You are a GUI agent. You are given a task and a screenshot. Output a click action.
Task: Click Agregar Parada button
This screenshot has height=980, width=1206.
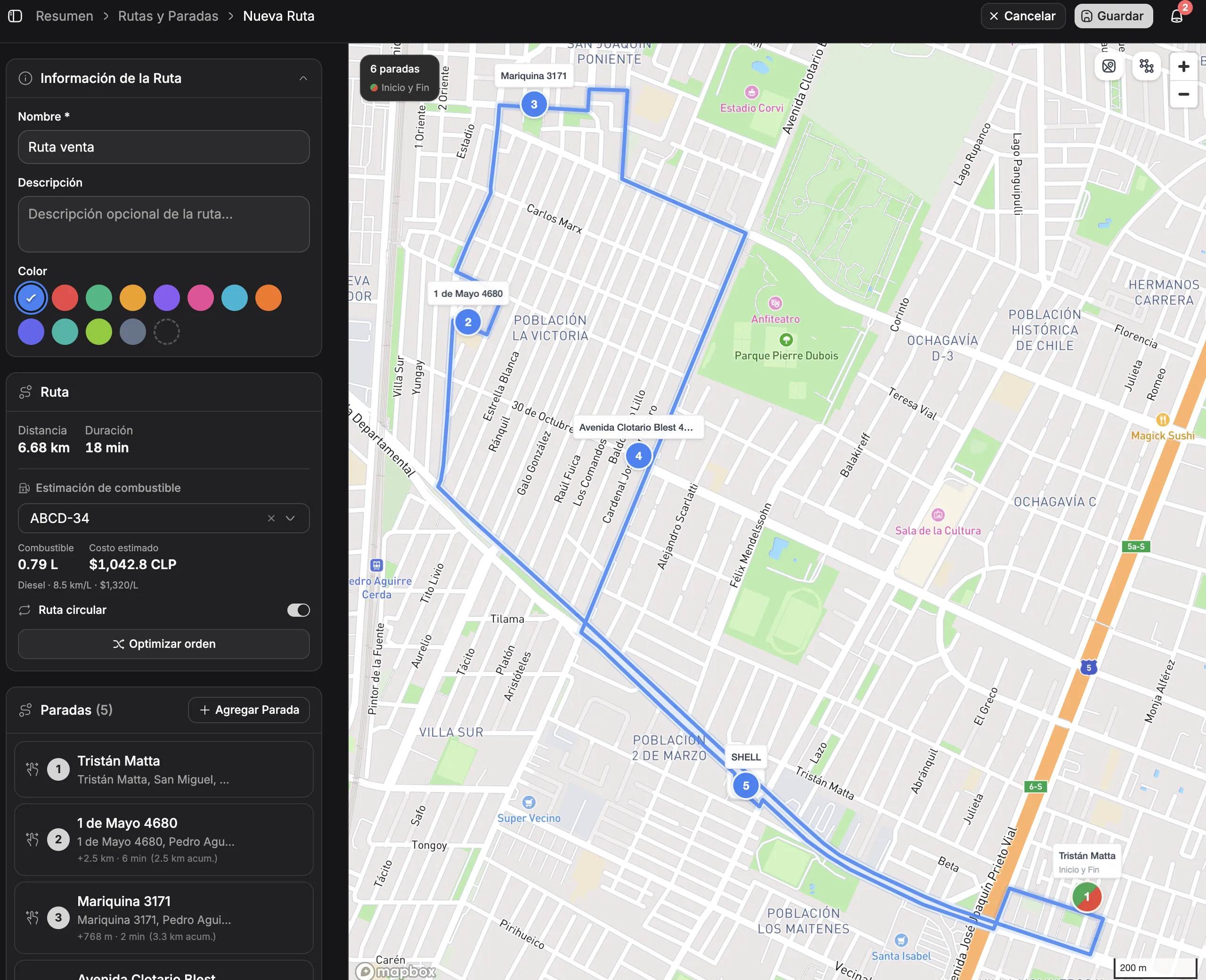click(x=249, y=710)
